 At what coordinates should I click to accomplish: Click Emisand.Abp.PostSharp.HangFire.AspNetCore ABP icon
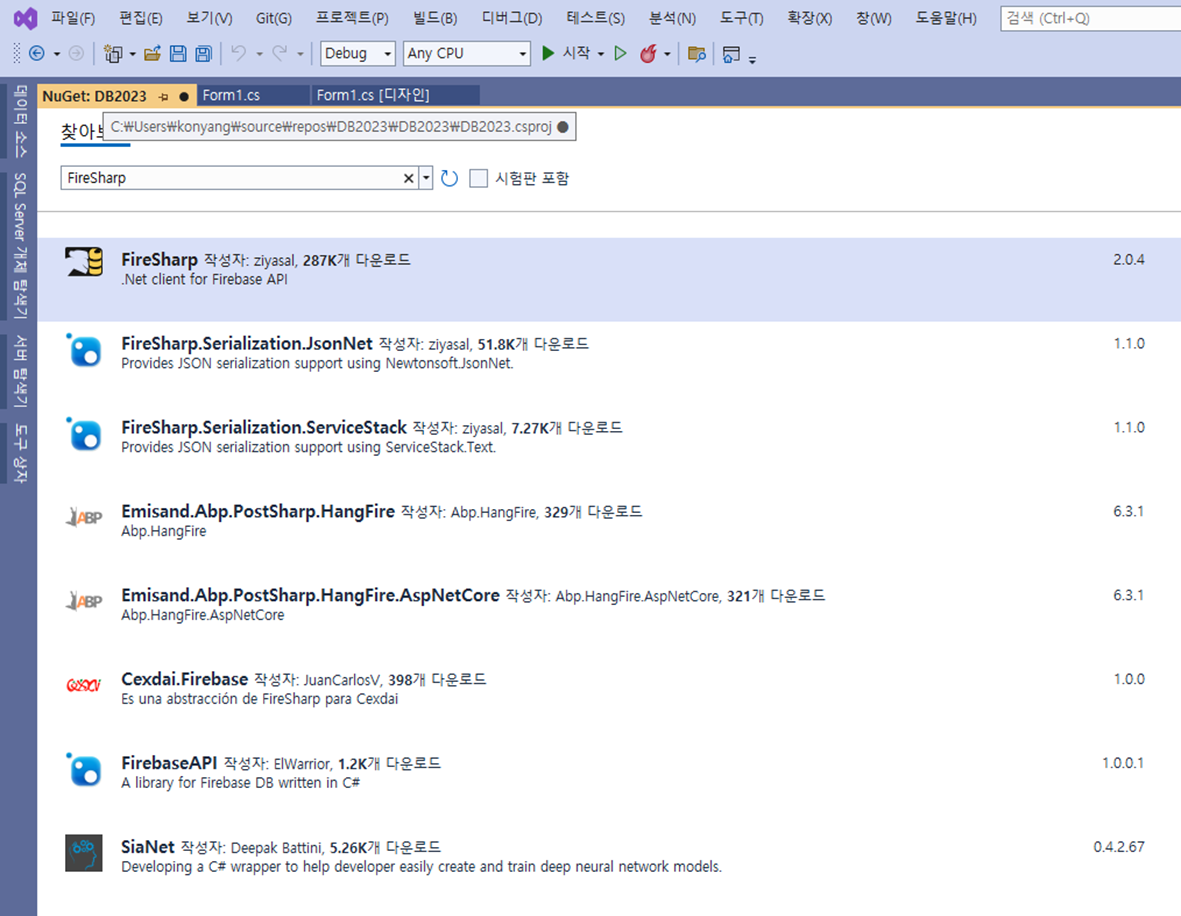click(x=84, y=601)
